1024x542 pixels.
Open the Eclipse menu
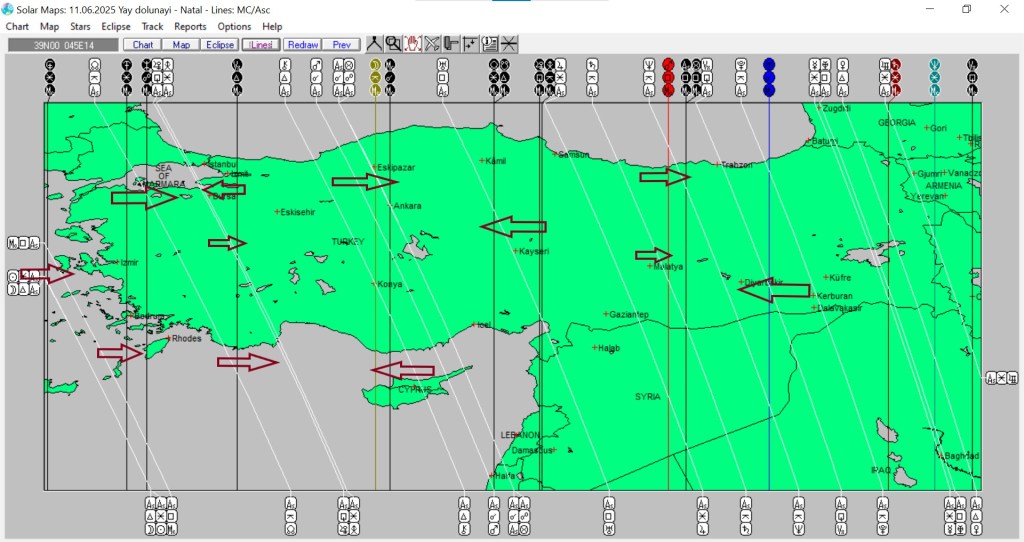coord(115,26)
